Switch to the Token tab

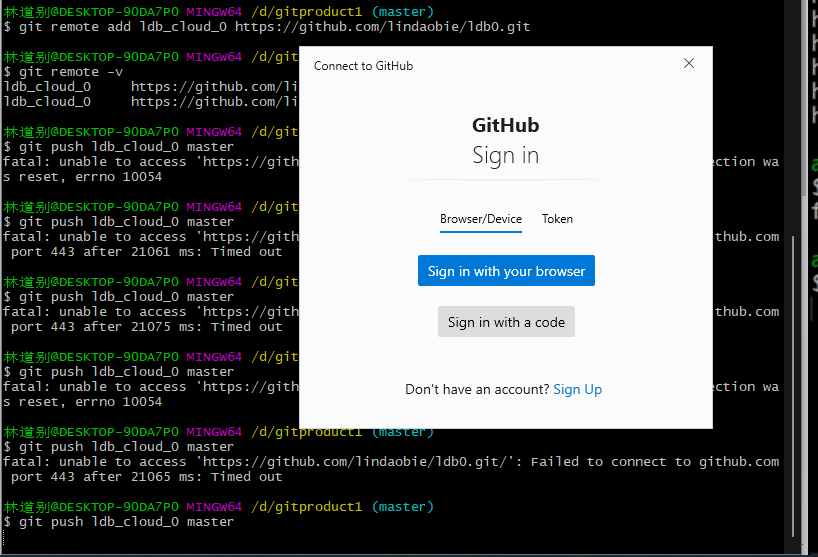[x=557, y=219]
